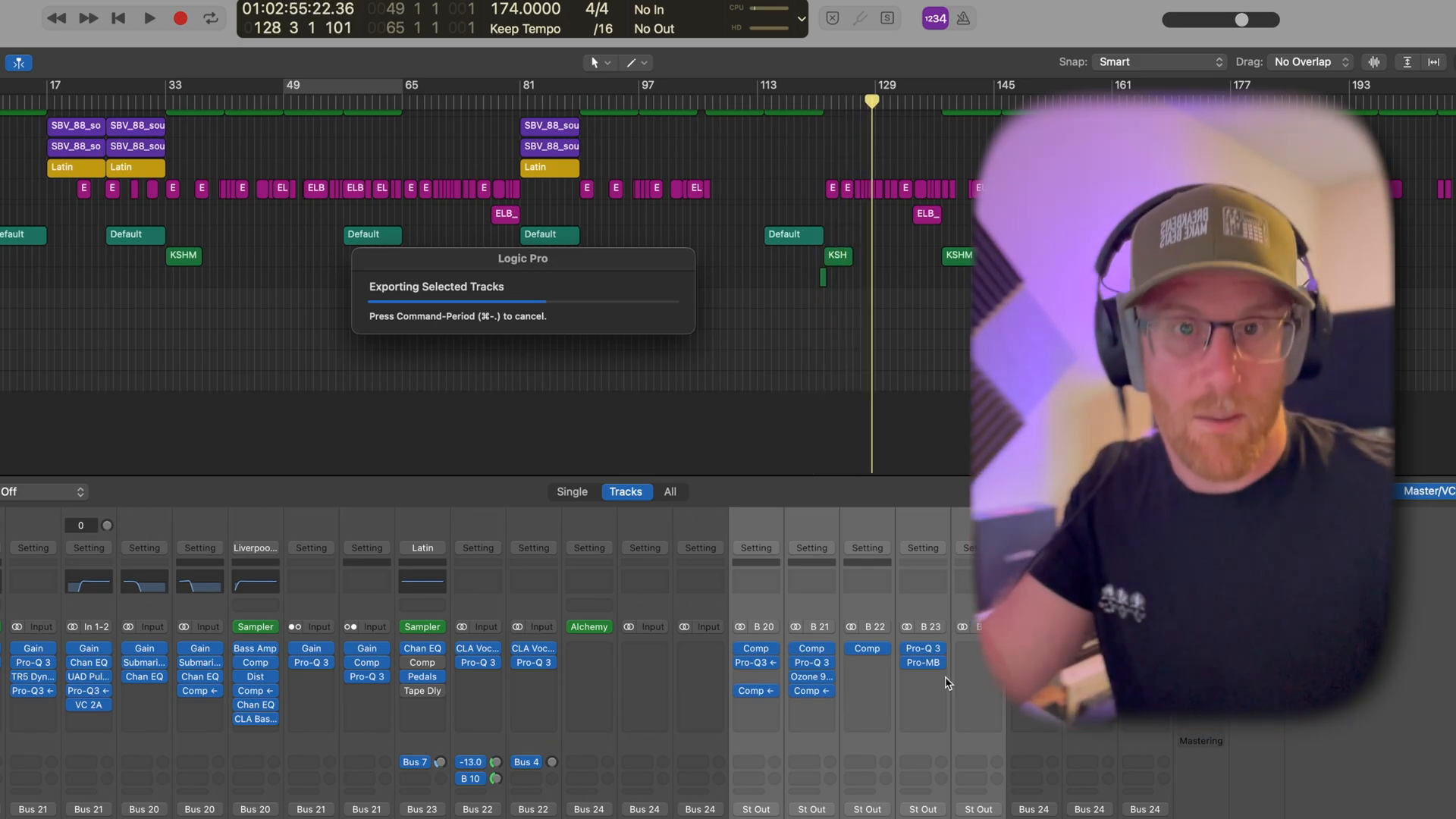Click the export progress bar in dialog
The height and width of the screenshot is (819, 1456).
(523, 302)
